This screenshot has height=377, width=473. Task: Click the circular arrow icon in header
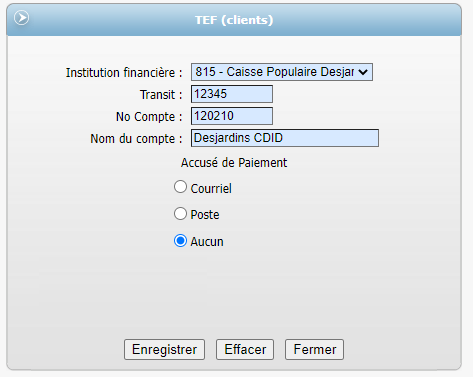pos(22,18)
